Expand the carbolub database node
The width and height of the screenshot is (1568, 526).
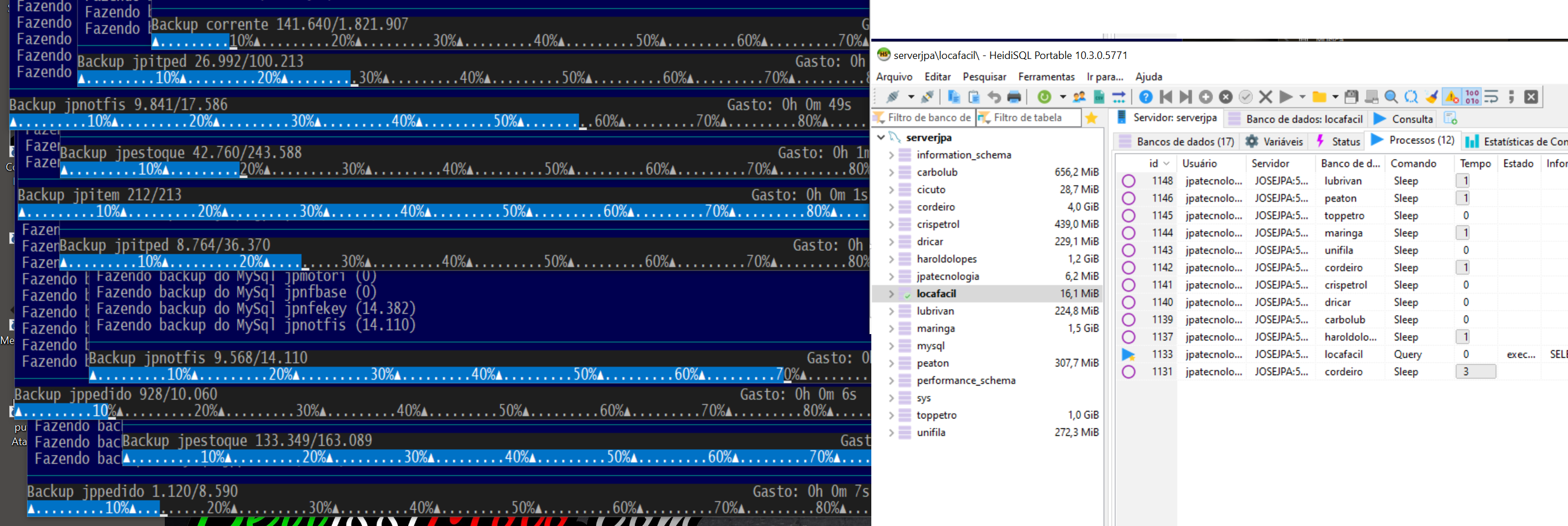click(x=891, y=172)
